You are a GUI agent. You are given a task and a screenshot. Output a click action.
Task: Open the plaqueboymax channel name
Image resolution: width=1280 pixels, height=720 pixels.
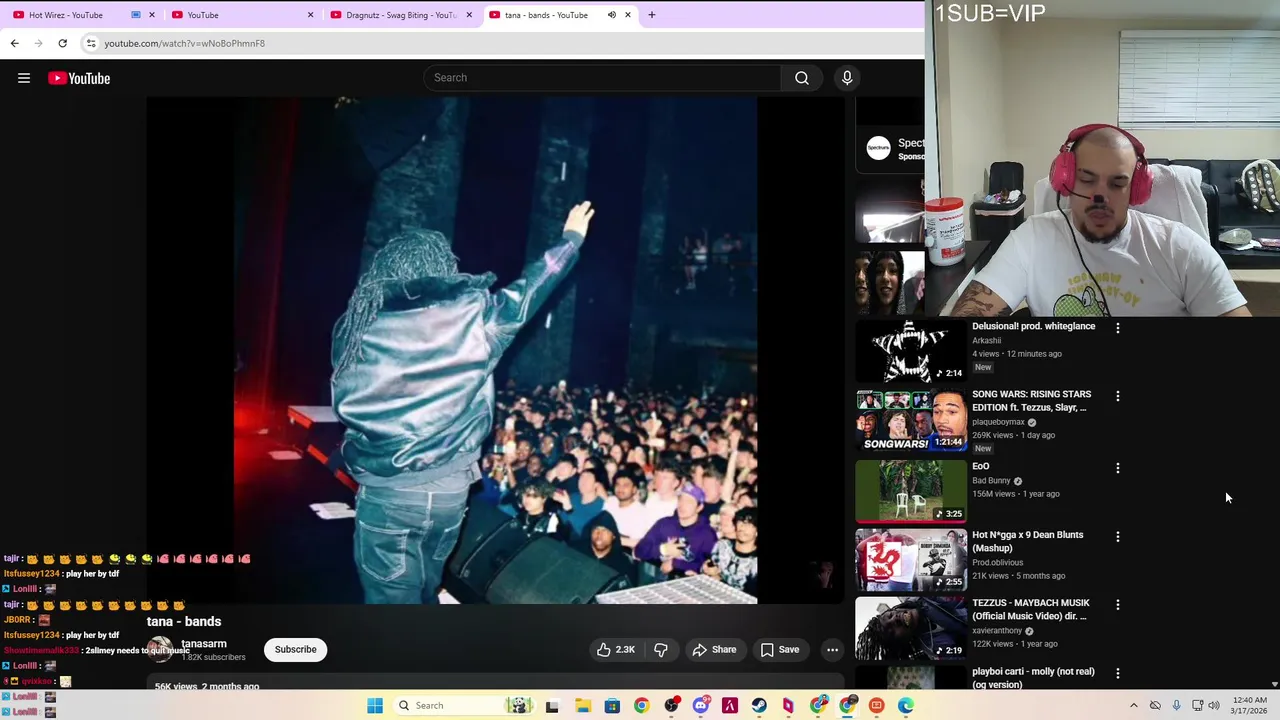coord(998,422)
